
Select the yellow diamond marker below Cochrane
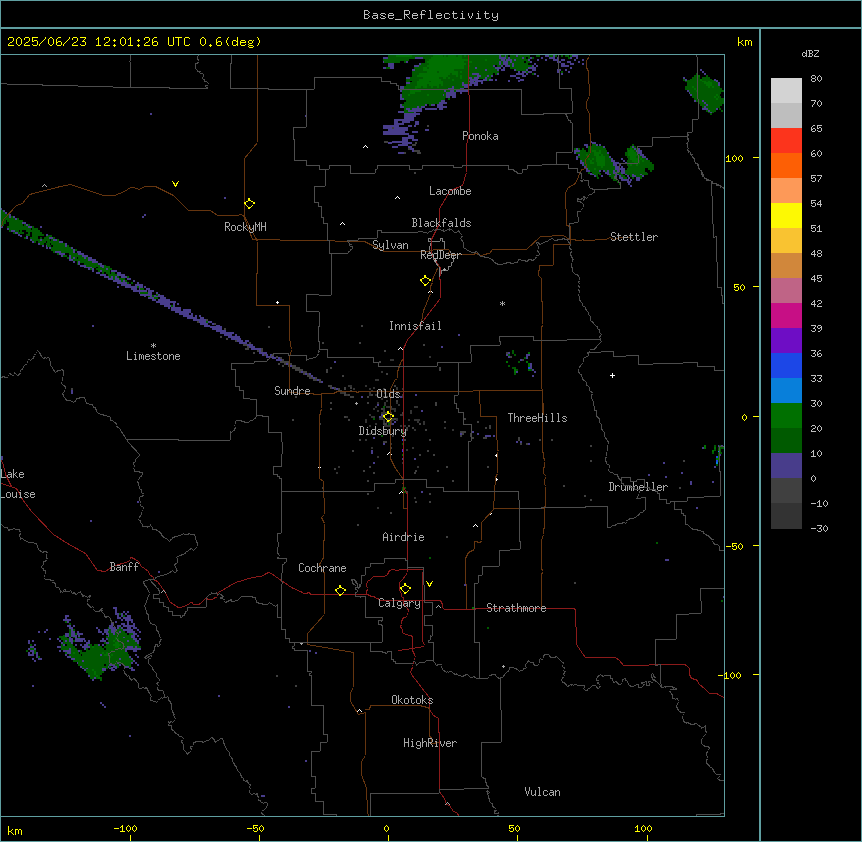point(340,590)
